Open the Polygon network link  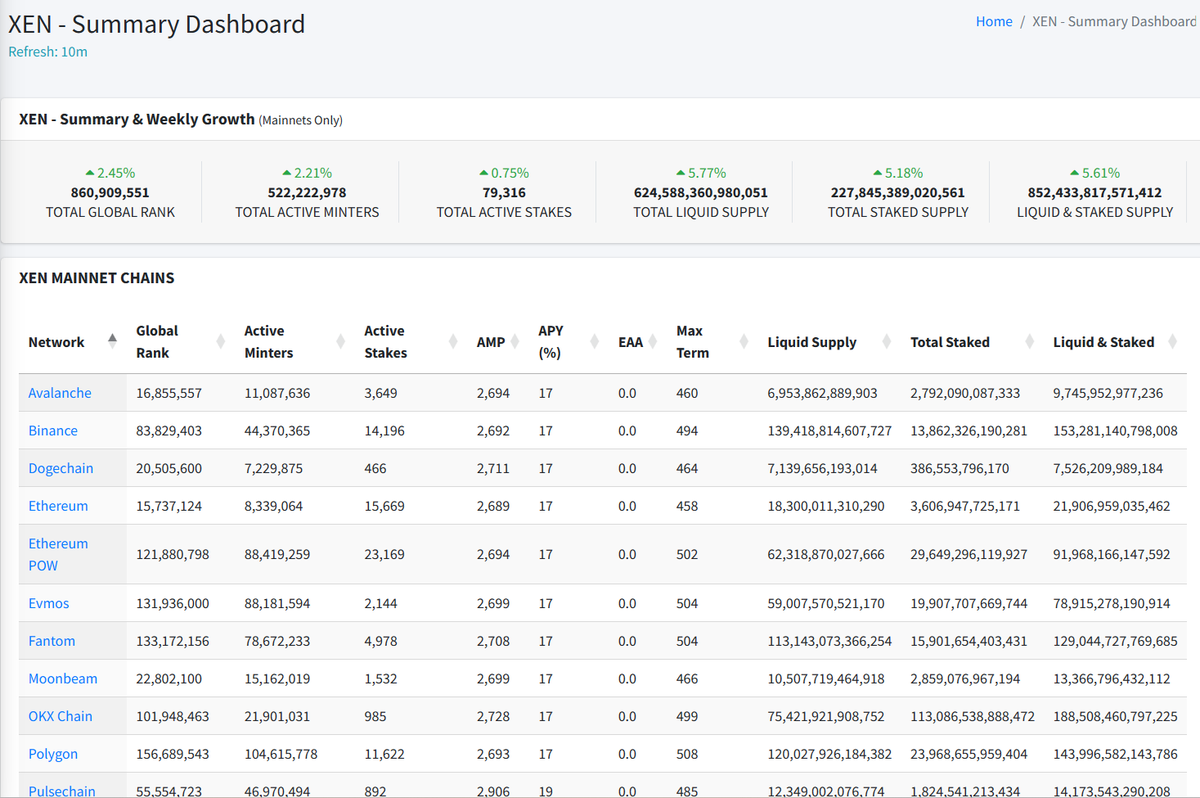[x=53, y=754]
